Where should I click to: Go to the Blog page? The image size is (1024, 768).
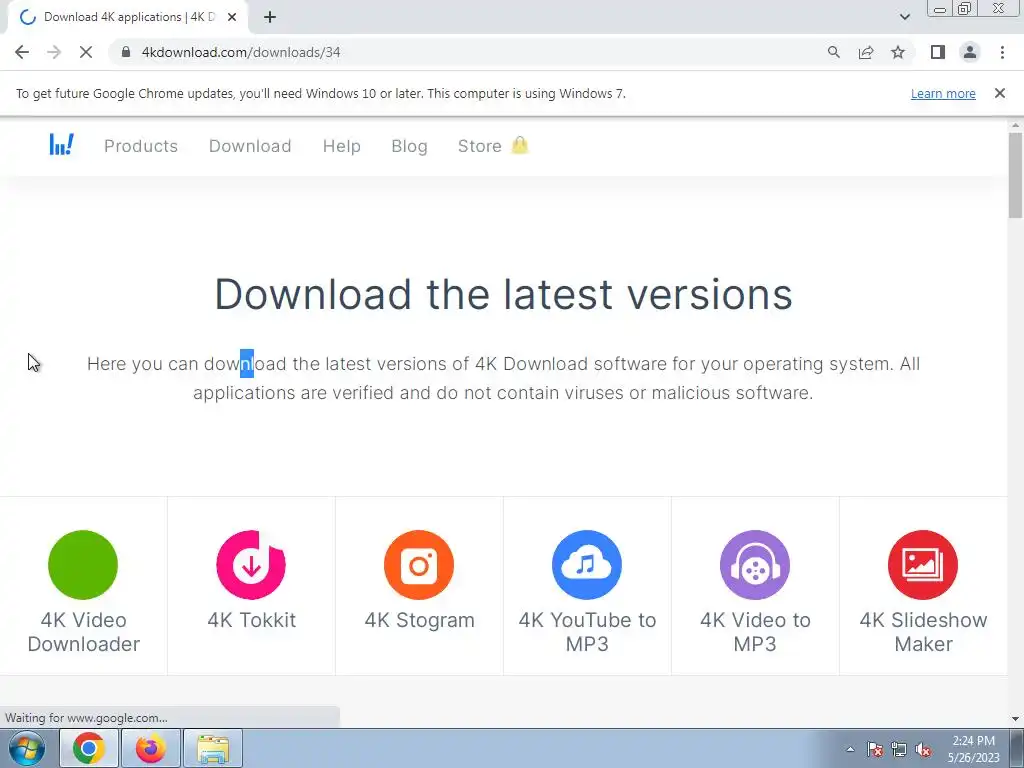pos(409,146)
